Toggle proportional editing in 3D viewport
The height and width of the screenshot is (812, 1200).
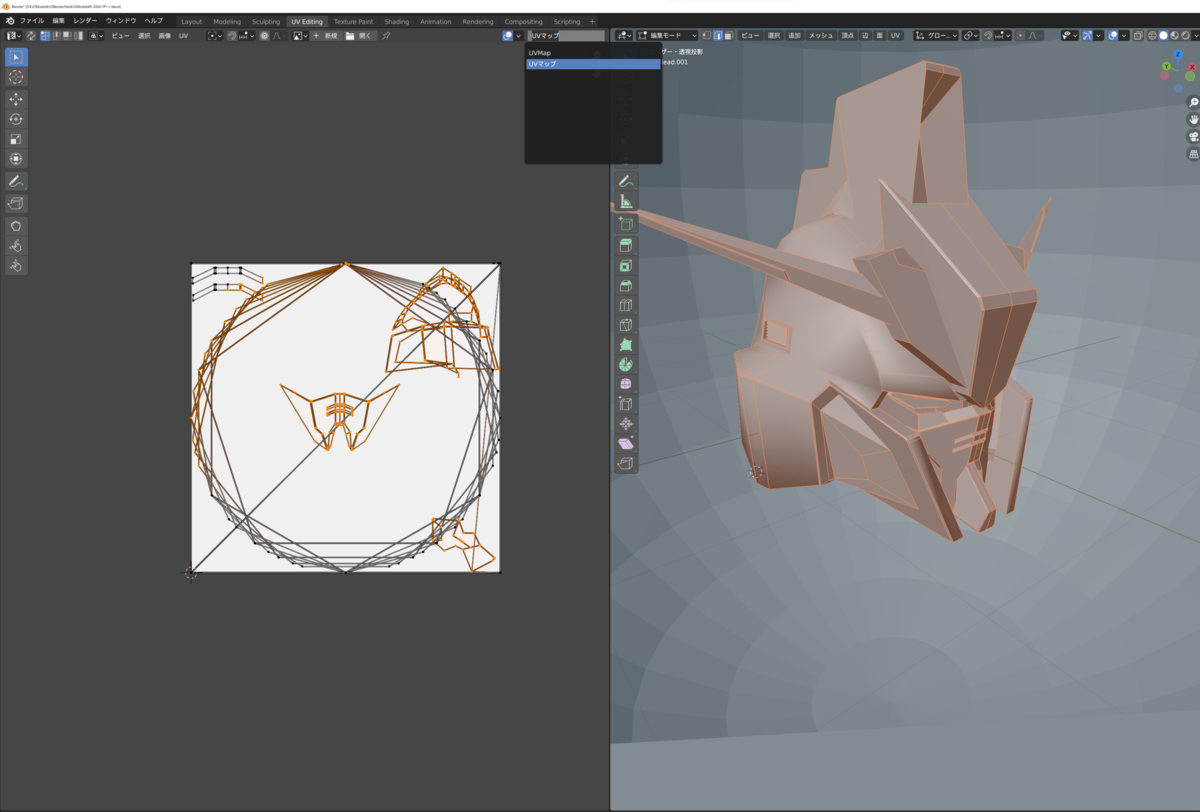click(1020, 36)
